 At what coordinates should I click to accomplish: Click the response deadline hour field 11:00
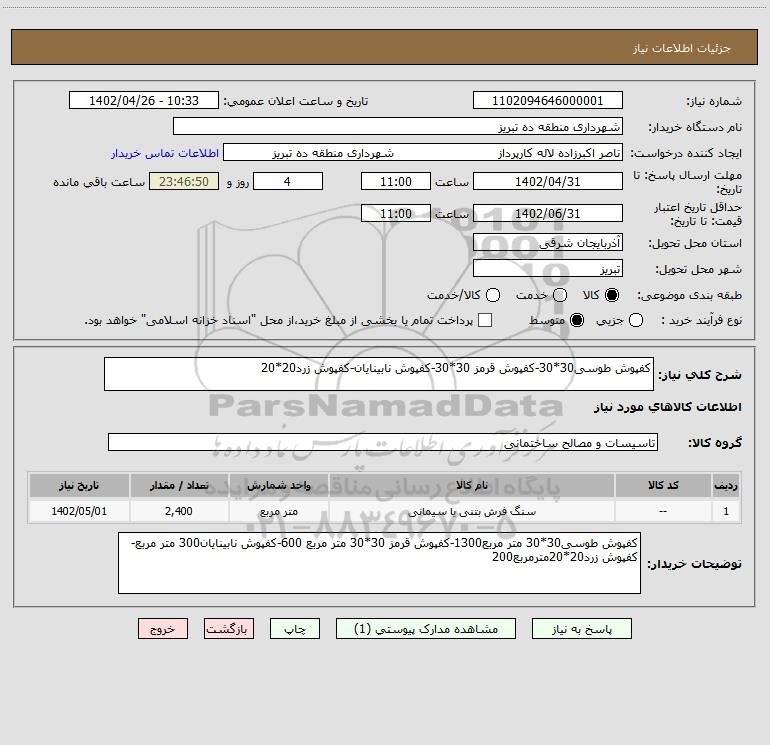coord(396,181)
